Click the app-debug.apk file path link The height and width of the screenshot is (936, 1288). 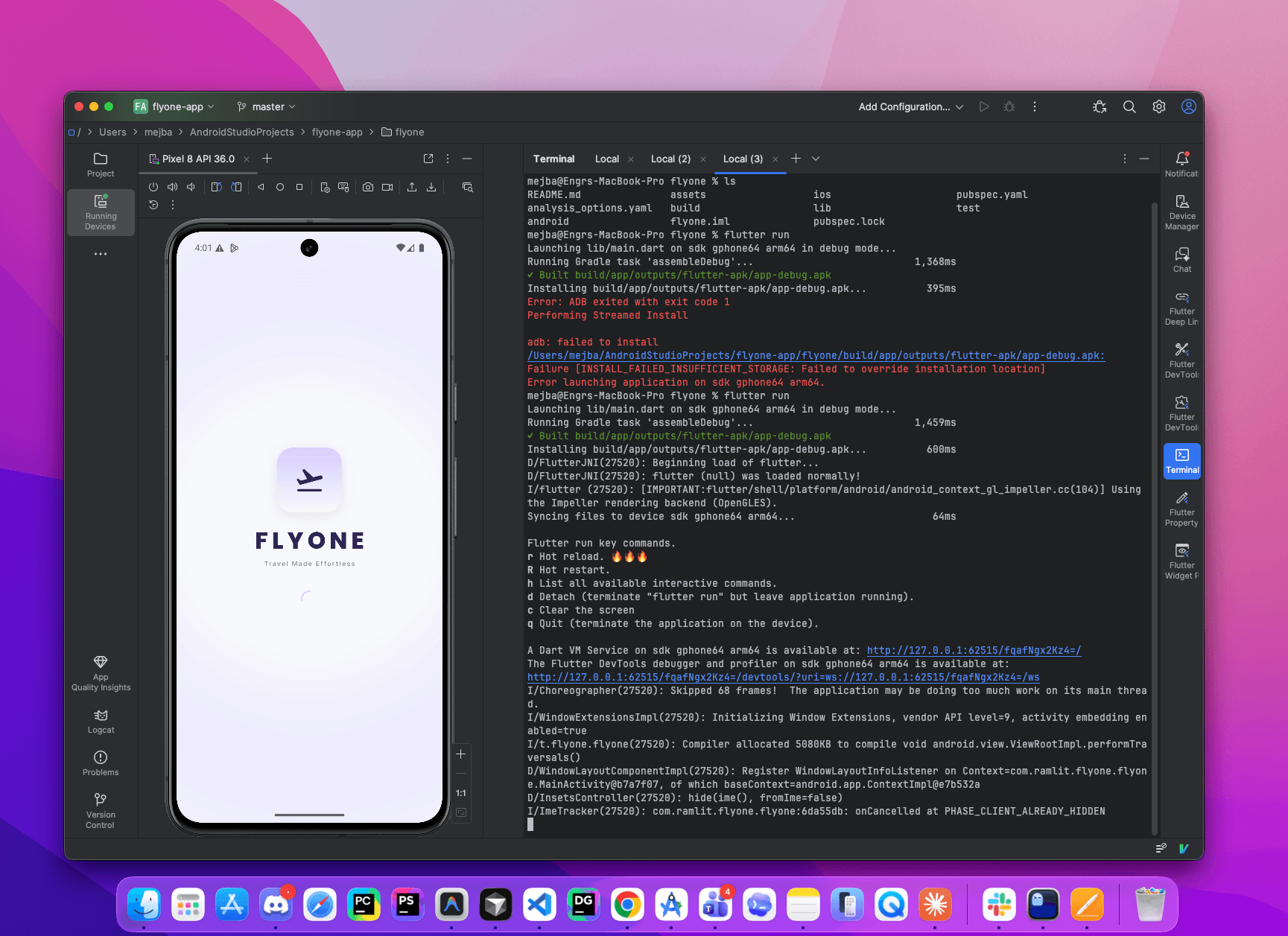(816, 355)
